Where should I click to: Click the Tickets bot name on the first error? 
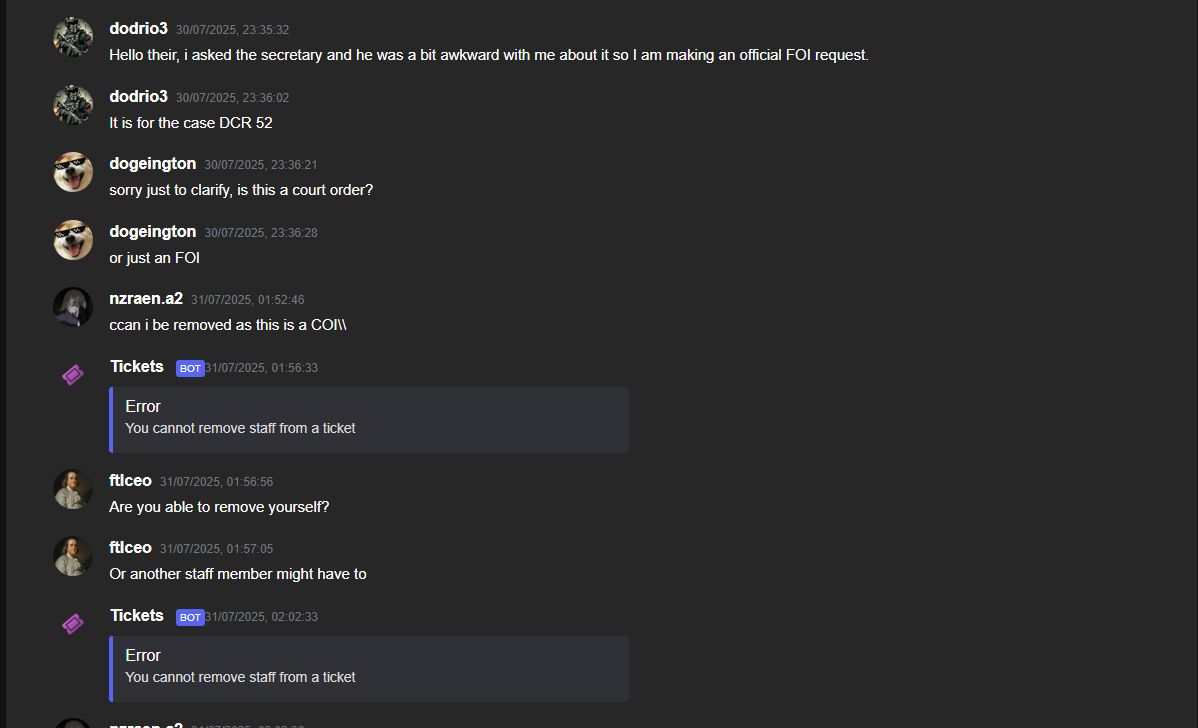pyautogui.click(x=137, y=367)
